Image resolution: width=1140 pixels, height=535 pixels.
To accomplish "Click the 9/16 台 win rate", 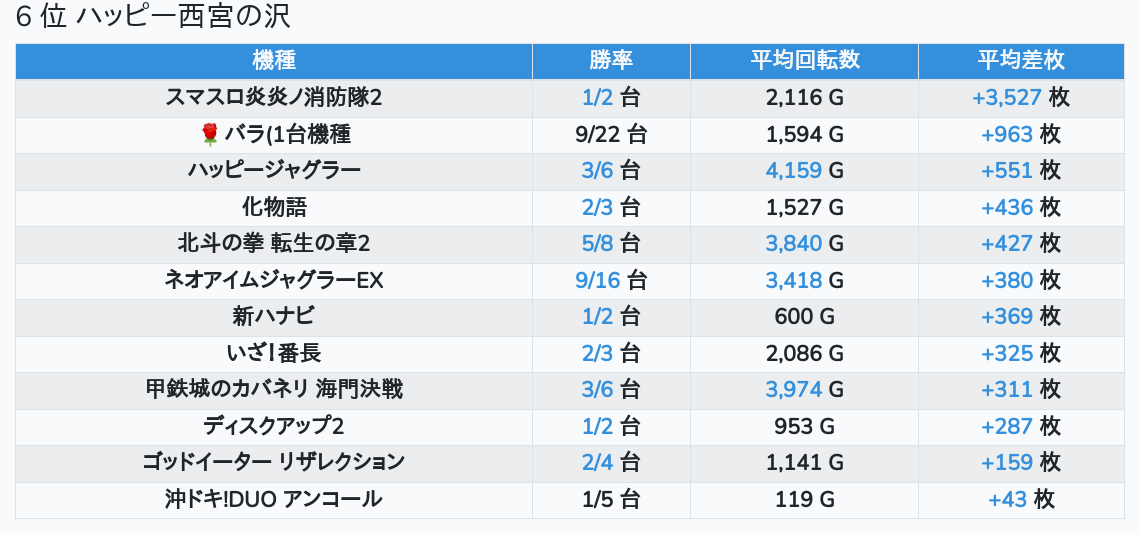I will [x=611, y=280].
